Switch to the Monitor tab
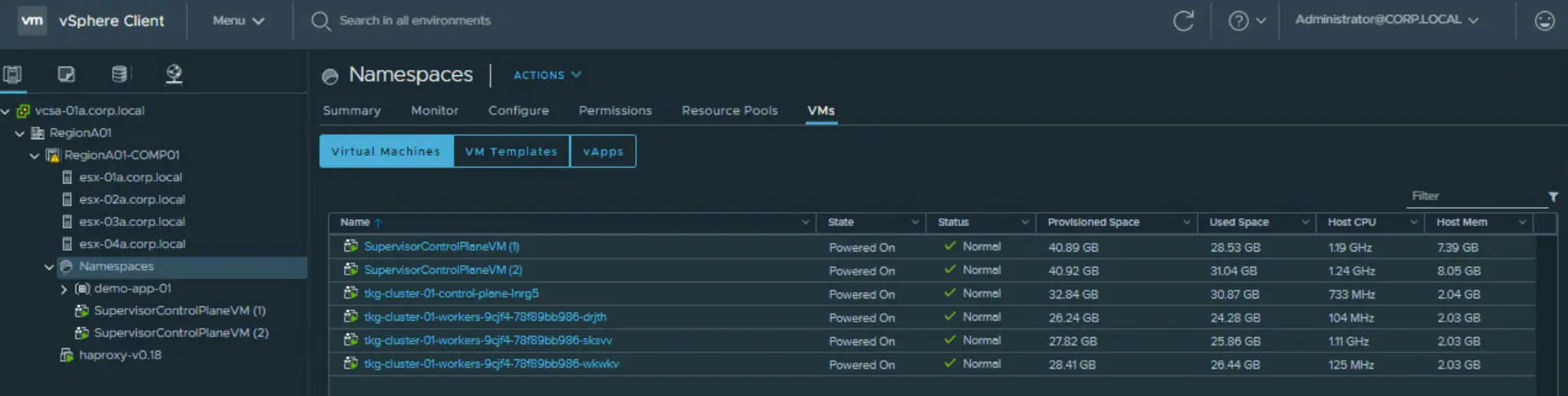Viewport: 1568px width, 396px height. pos(434,110)
